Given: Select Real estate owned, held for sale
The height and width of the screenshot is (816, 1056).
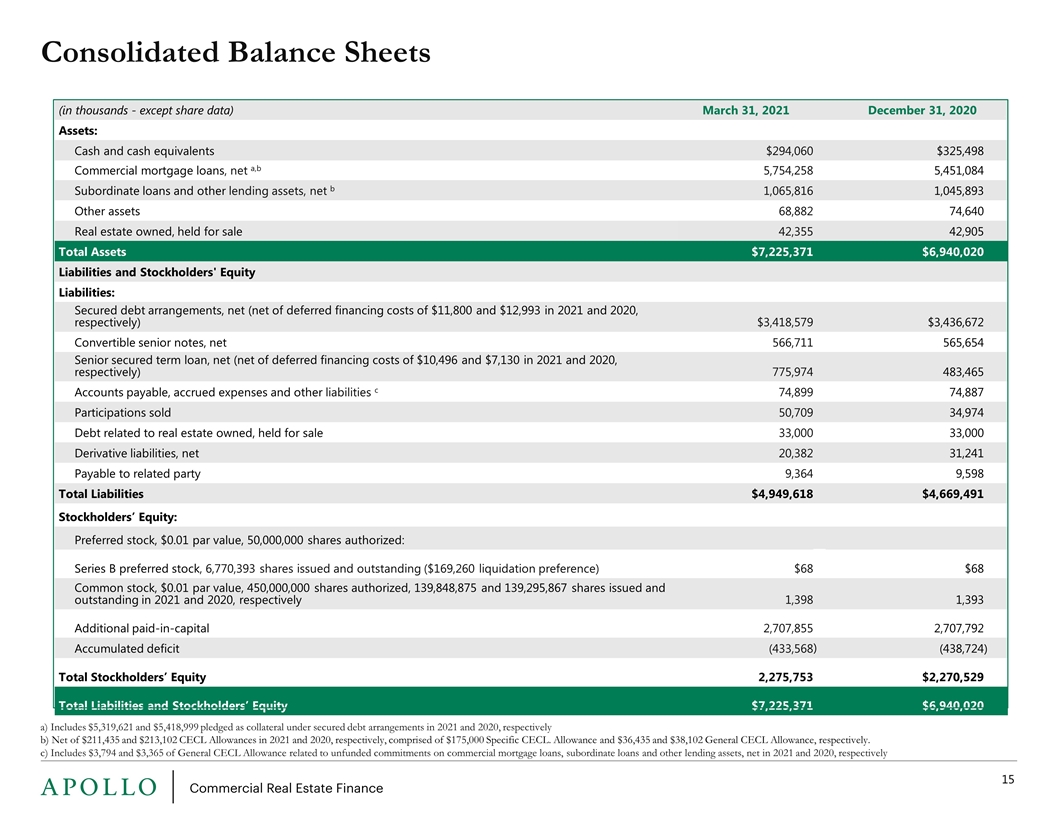Looking at the screenshot, I should pos(158,232).
